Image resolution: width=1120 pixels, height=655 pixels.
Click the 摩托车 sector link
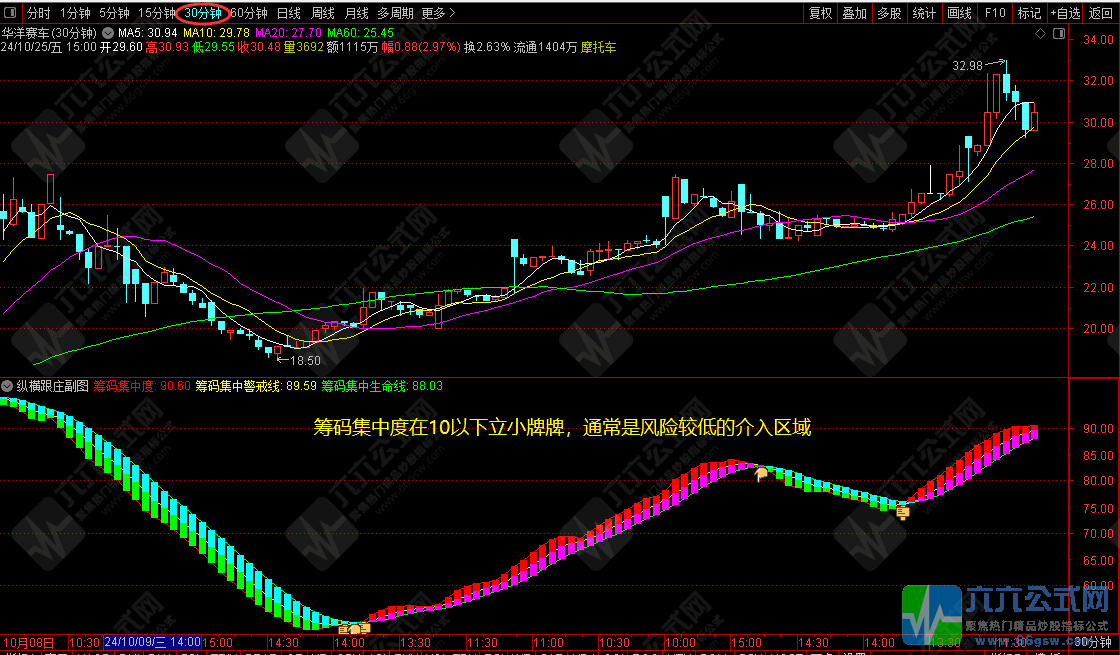599,47
